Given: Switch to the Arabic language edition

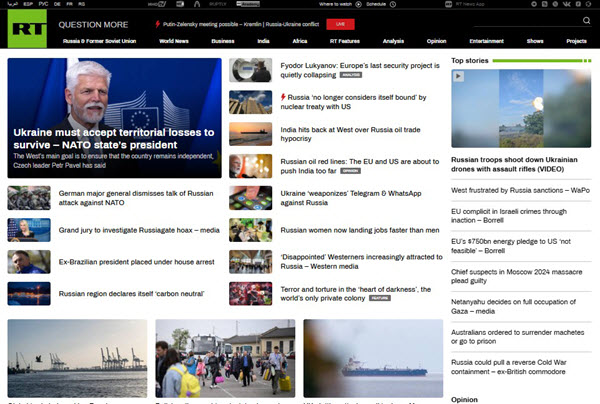Looking at the screenshot, I should [13, 4].
